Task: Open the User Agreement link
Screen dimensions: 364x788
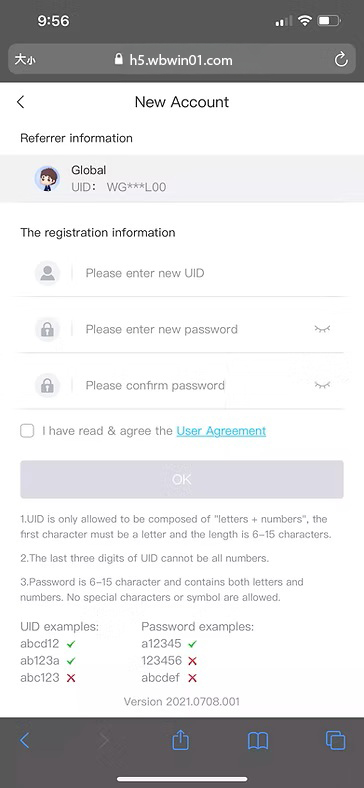Action: [221, 431]
